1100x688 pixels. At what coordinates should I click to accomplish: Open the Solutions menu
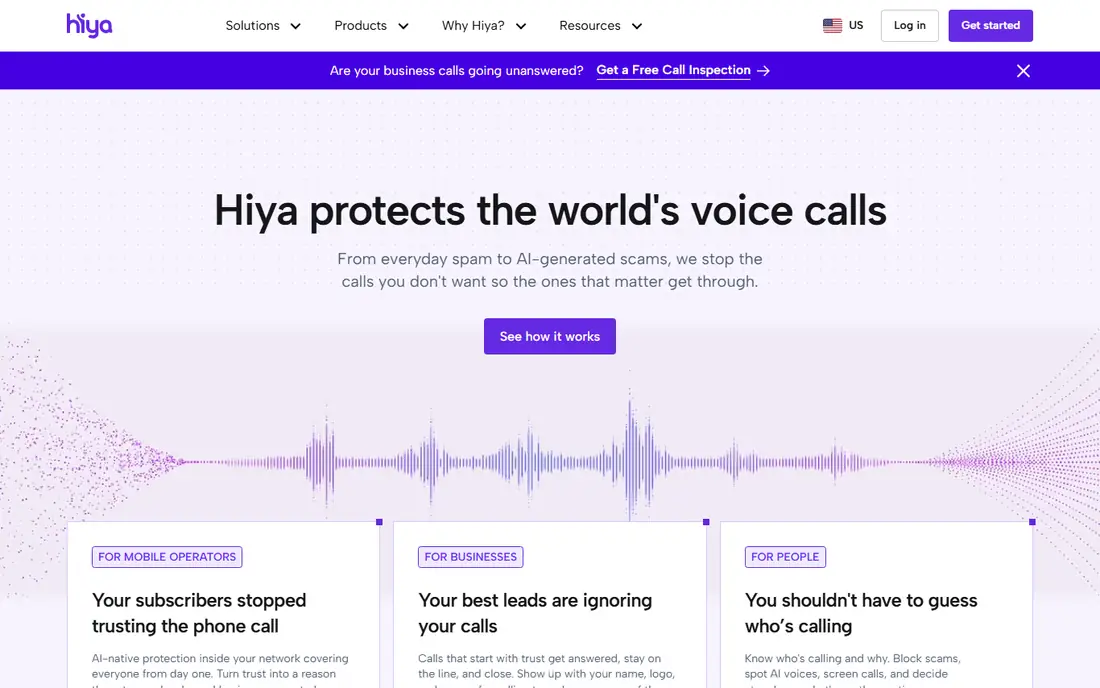(x=253, y=25)
